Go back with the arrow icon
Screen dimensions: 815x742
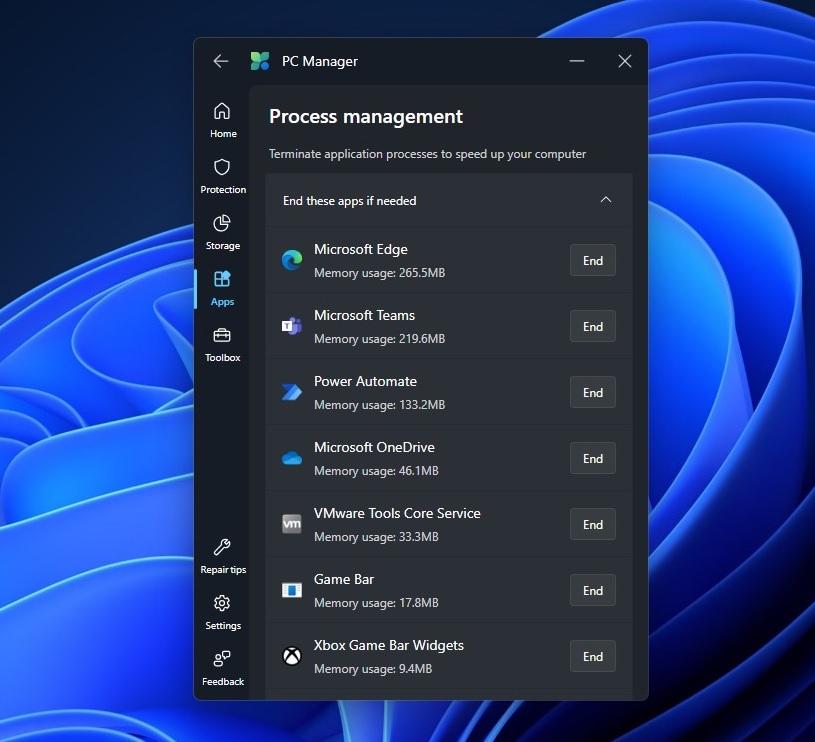click(221, 61)
